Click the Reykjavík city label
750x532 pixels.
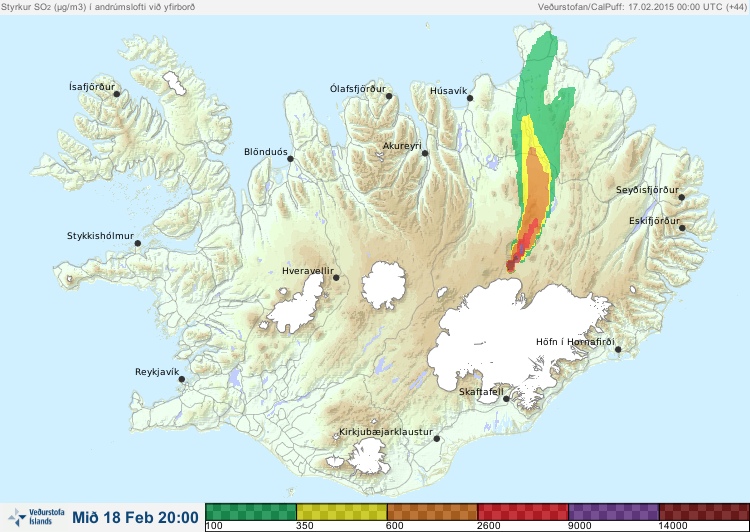(157, 372)
